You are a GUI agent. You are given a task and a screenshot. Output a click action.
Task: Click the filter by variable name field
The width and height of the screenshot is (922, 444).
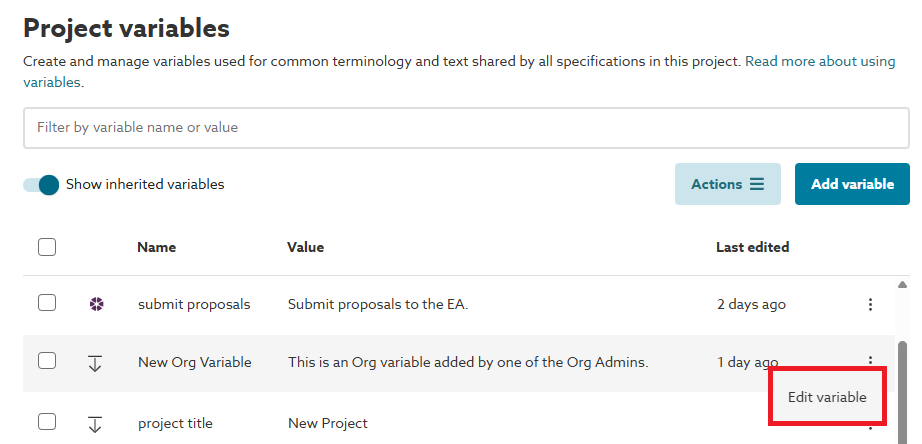466,128
